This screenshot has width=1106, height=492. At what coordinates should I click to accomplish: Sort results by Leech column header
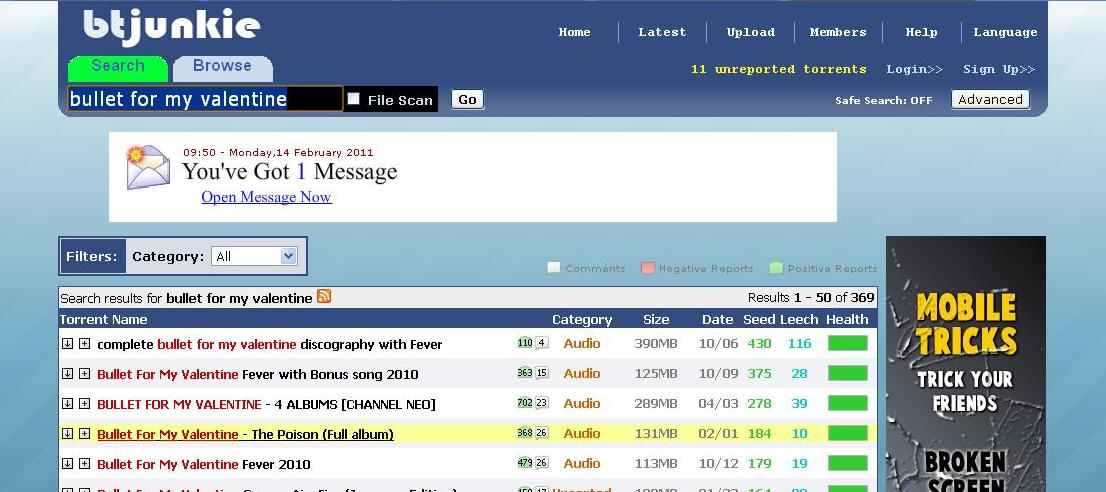coord(799,319)
